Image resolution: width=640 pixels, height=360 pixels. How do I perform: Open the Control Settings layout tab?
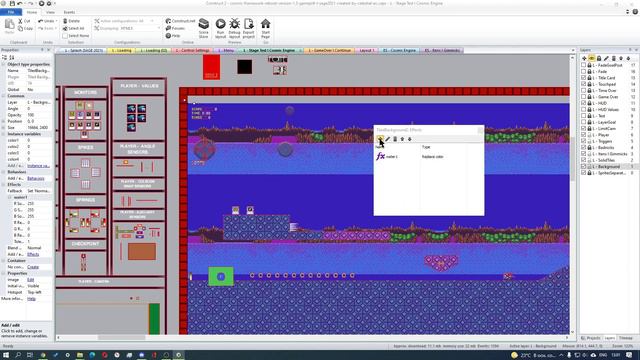tap(193, 51)
